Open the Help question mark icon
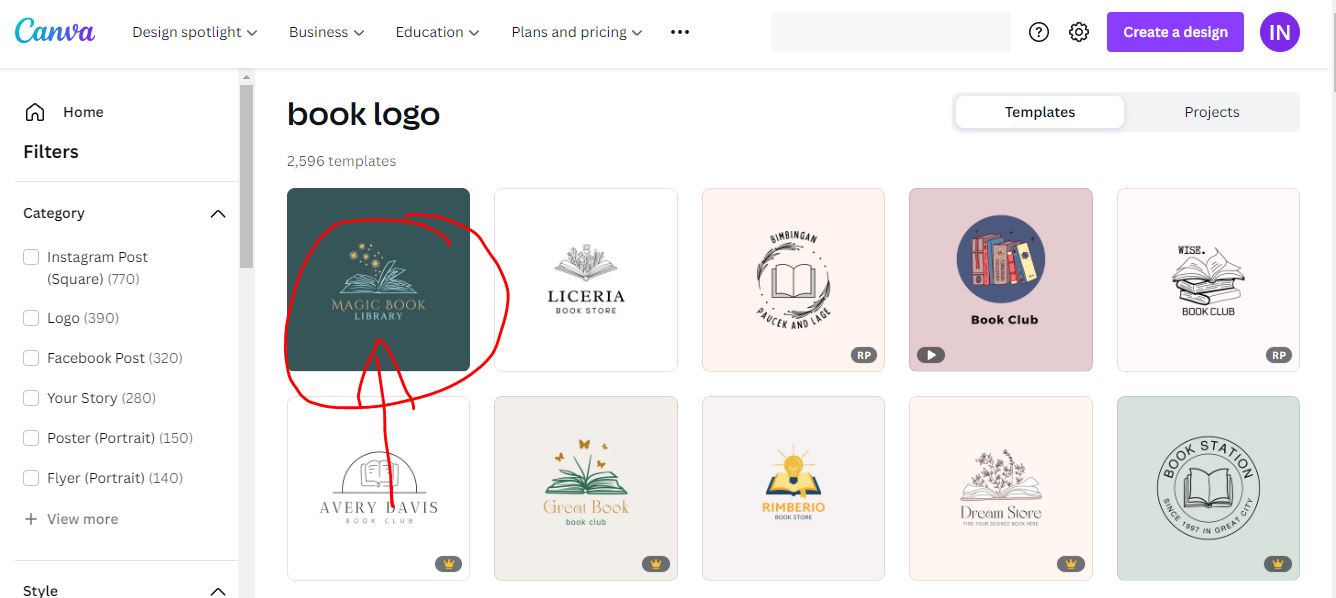This screenshot has height=598, width=1336. pos(1038,31)
